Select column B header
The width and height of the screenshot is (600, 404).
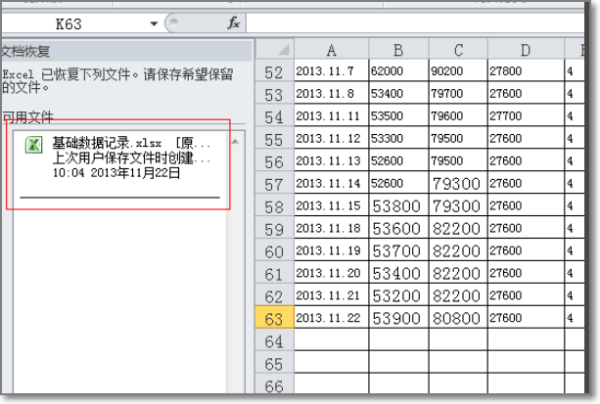coord(398,50)
